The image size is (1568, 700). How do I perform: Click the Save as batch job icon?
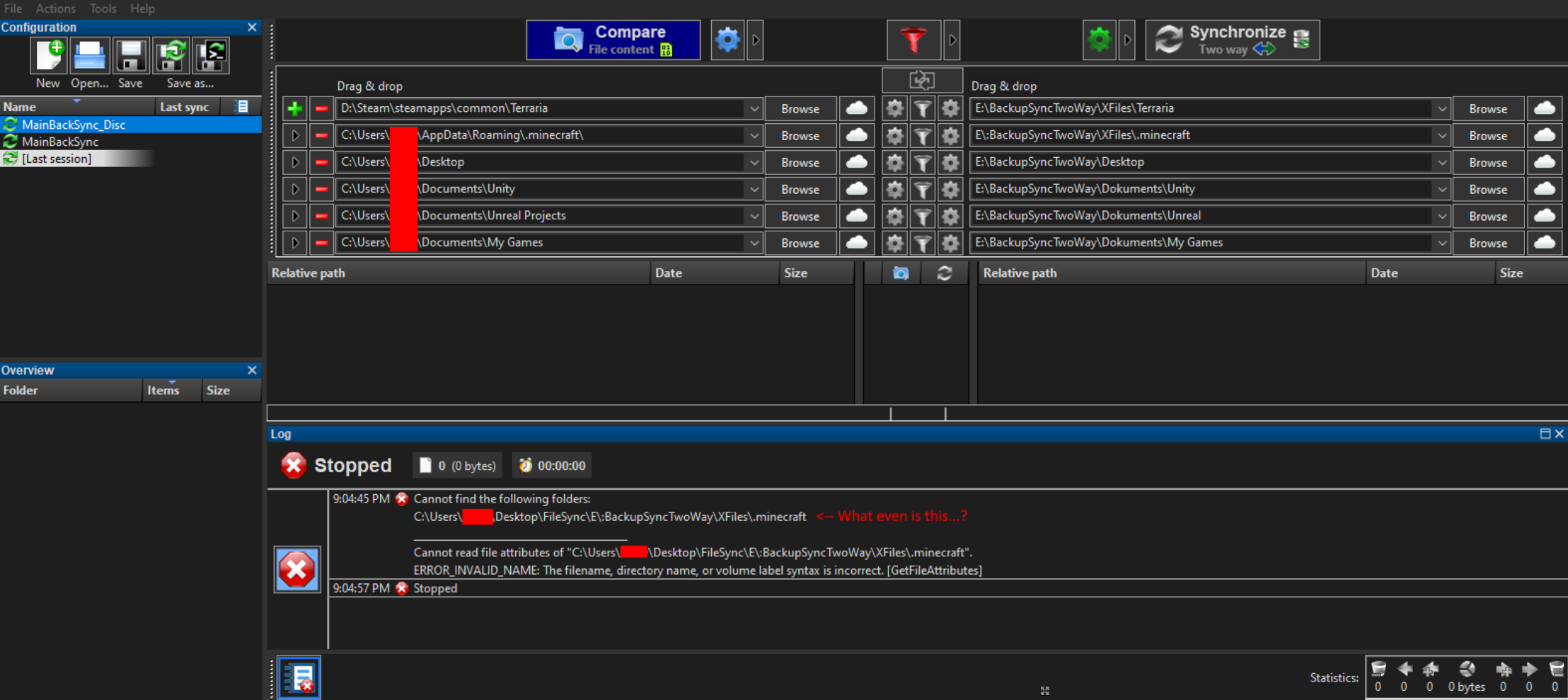point(211,56)
